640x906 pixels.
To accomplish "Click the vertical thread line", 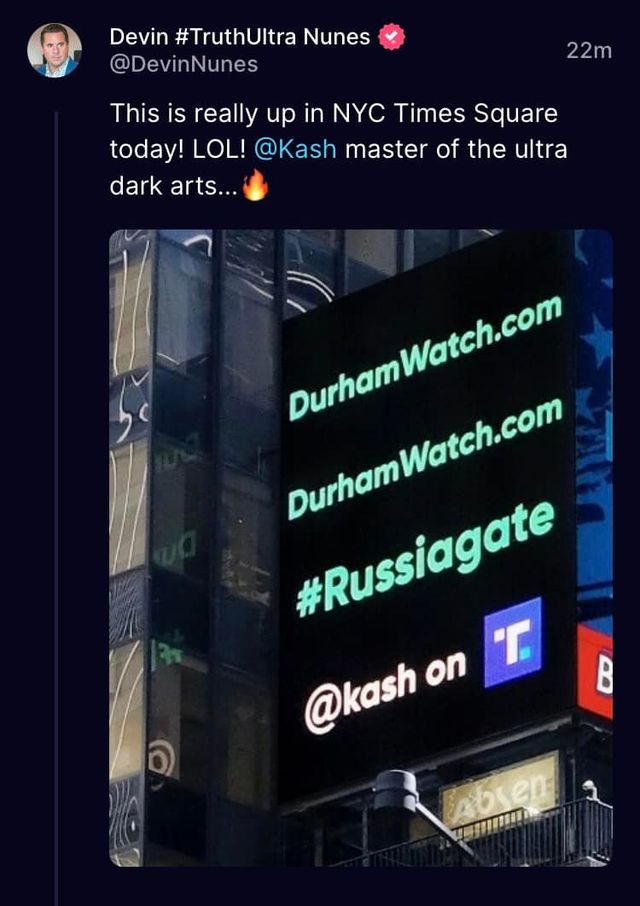I will coord(57,508).
